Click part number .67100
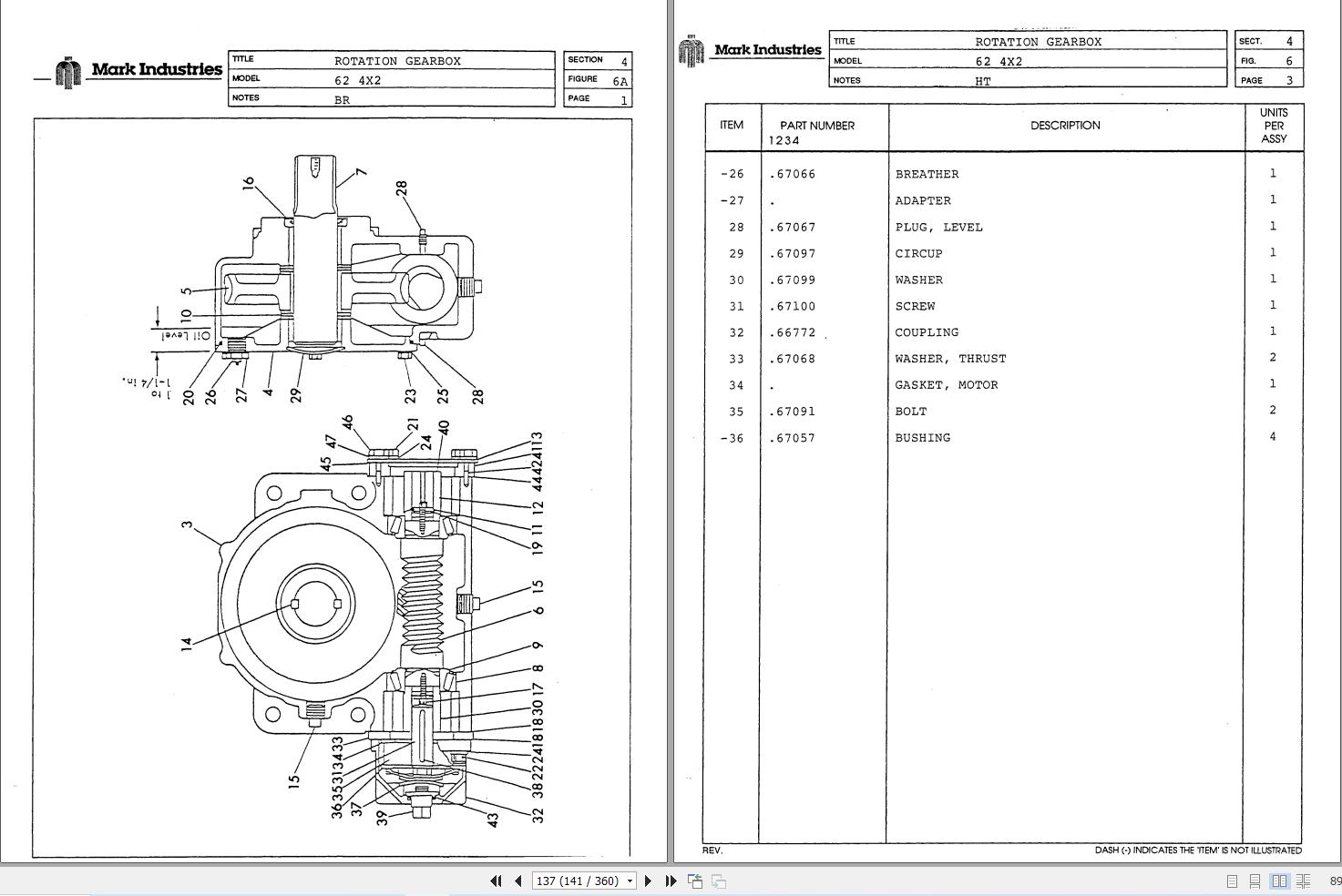Viewport: 1342px width, 896px height. tap(793, 306)
